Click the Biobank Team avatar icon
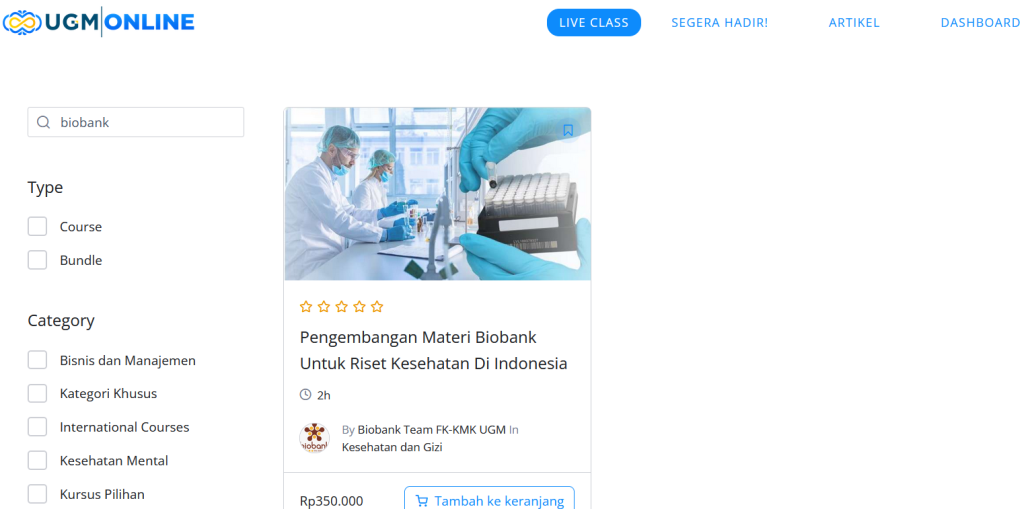Image resolution: width=1030 pixels, height=509 pixels. click(x=315, y=438)
